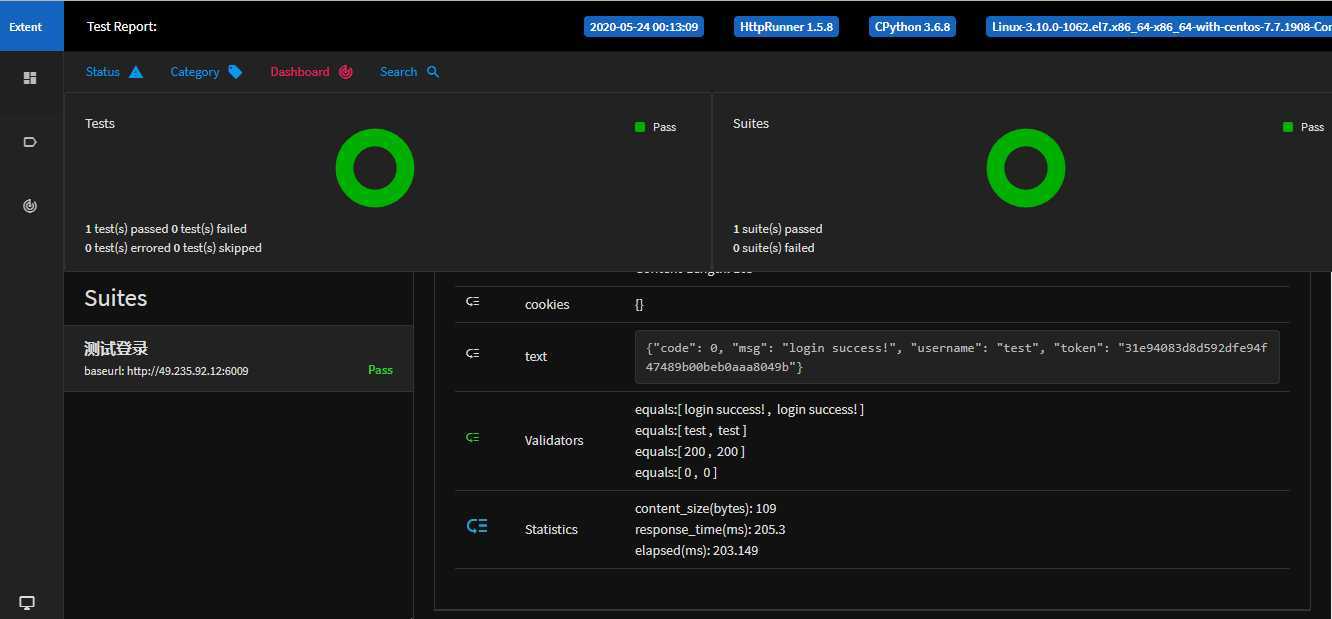Open the Category filter menu
Screen dimensions: 1332x619
pos(206,72)
